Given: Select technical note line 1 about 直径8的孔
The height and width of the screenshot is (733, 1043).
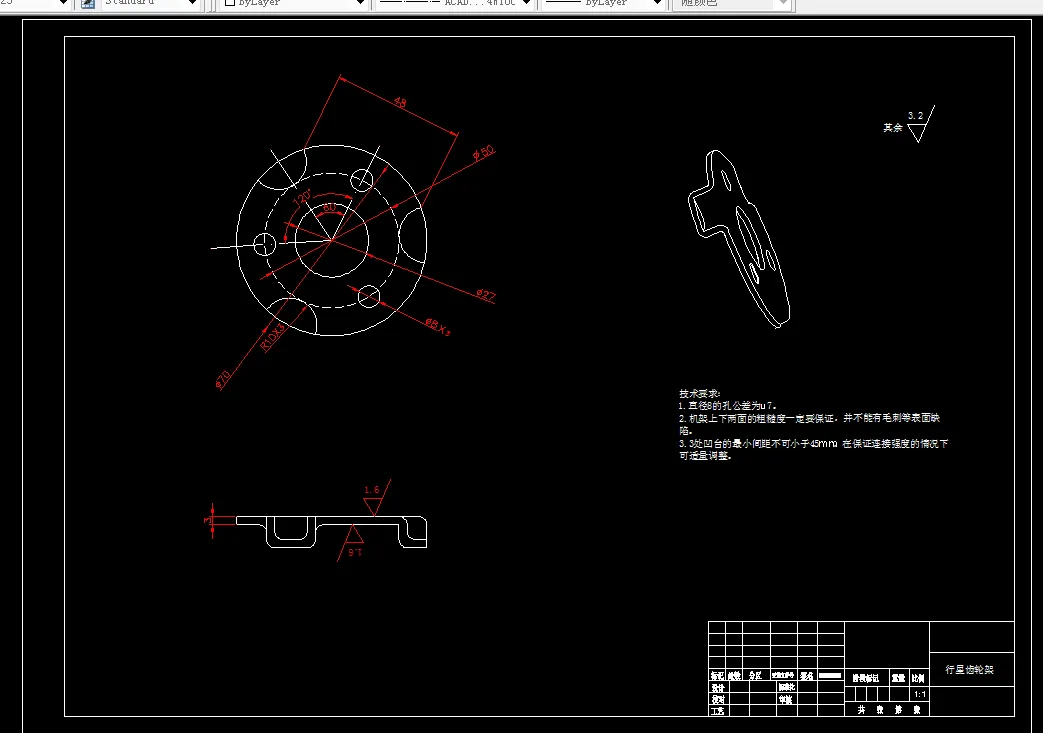Looking at the screenshot, I should pos(728,405).
